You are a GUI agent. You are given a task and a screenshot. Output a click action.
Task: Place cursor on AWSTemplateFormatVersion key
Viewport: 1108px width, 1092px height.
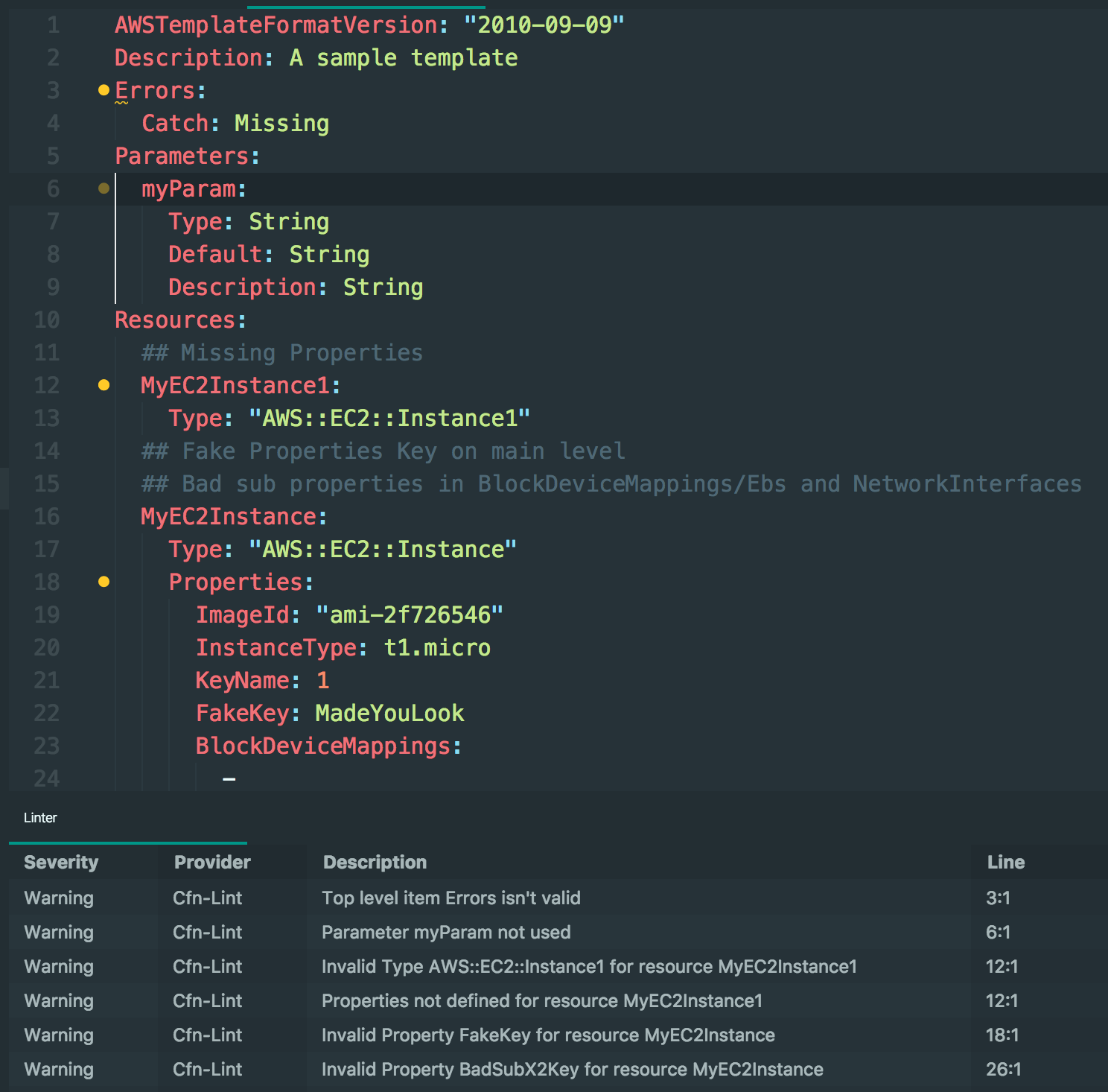click(276, 25)
